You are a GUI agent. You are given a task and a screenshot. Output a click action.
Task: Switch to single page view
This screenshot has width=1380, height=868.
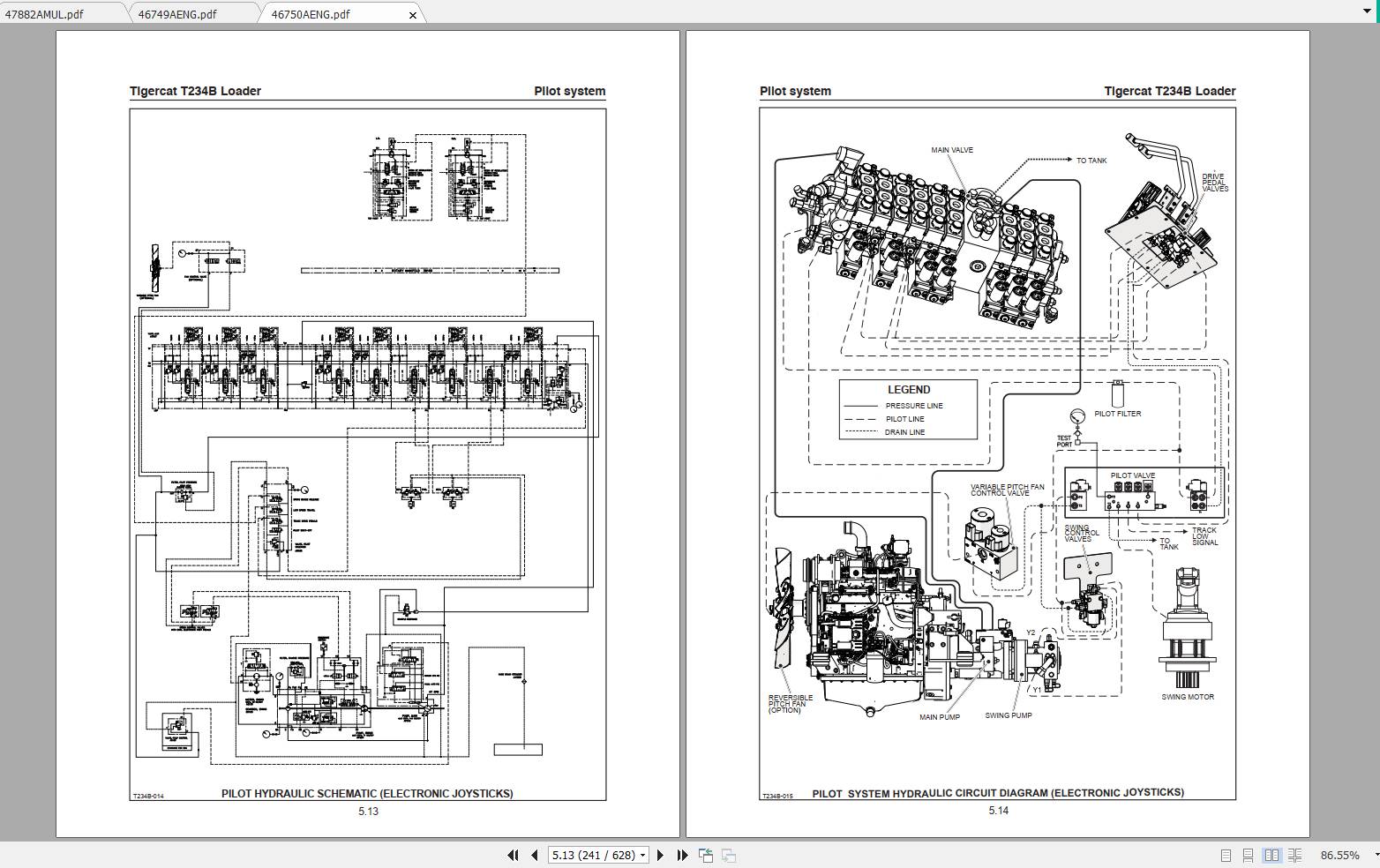click(1225, 855)
